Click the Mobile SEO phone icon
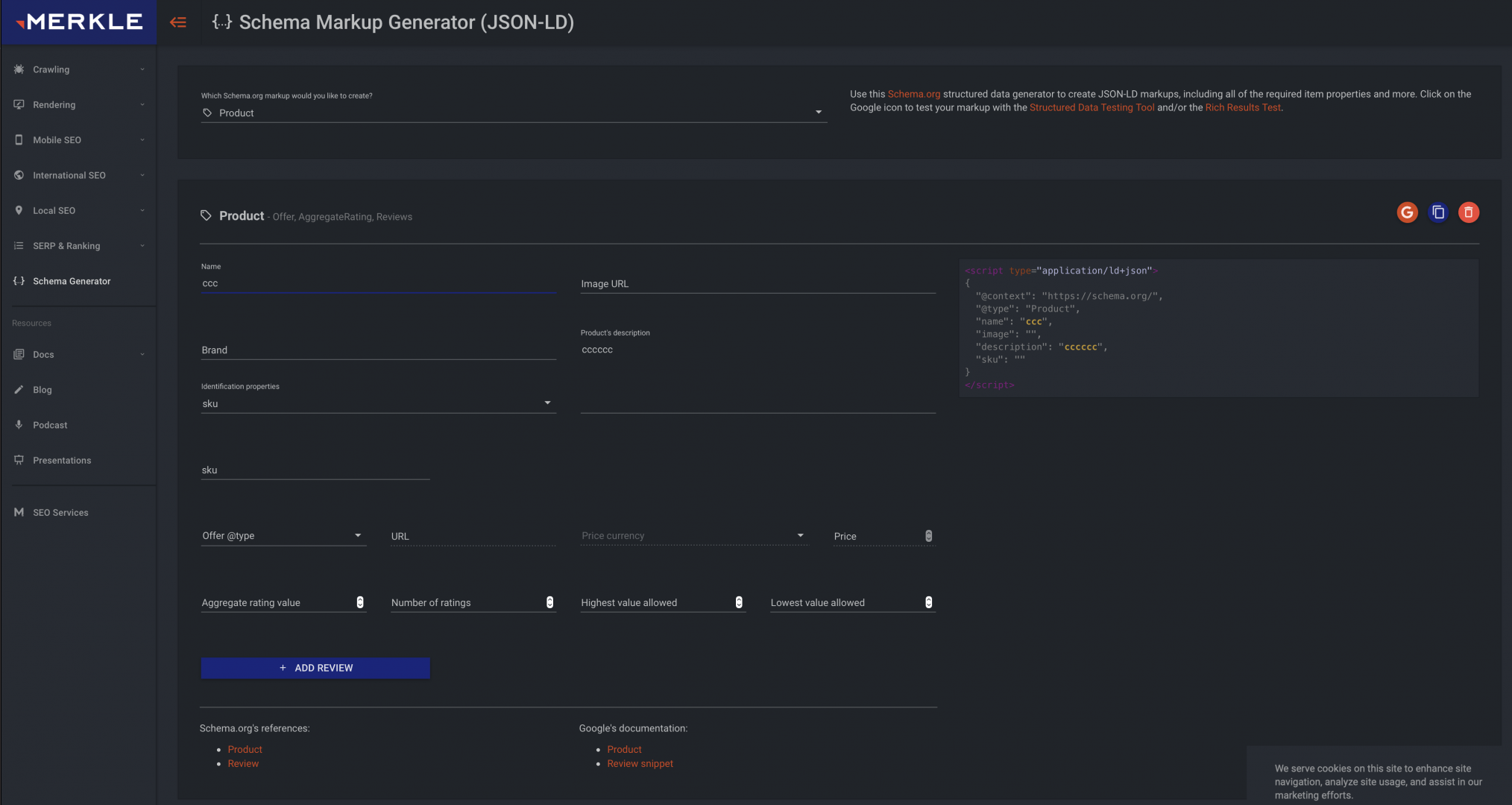 coord(19,139)
